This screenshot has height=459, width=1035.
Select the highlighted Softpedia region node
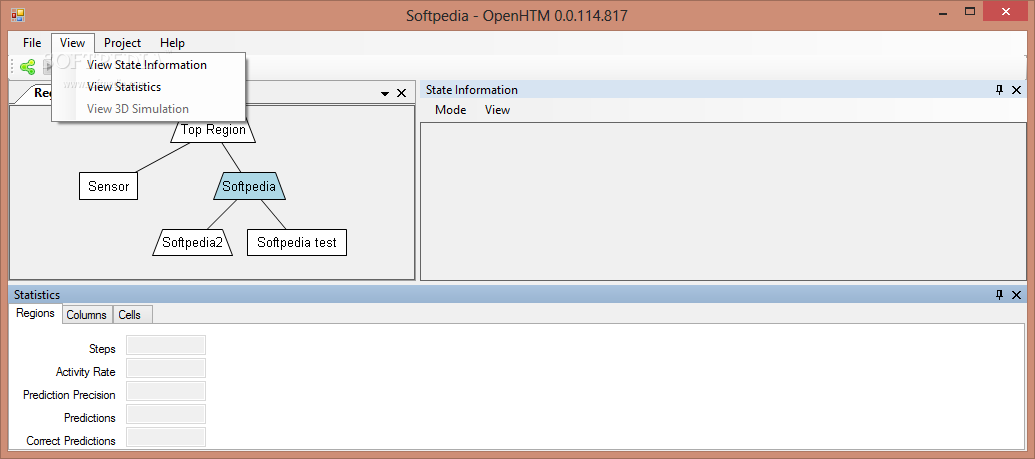click(250, 186)
